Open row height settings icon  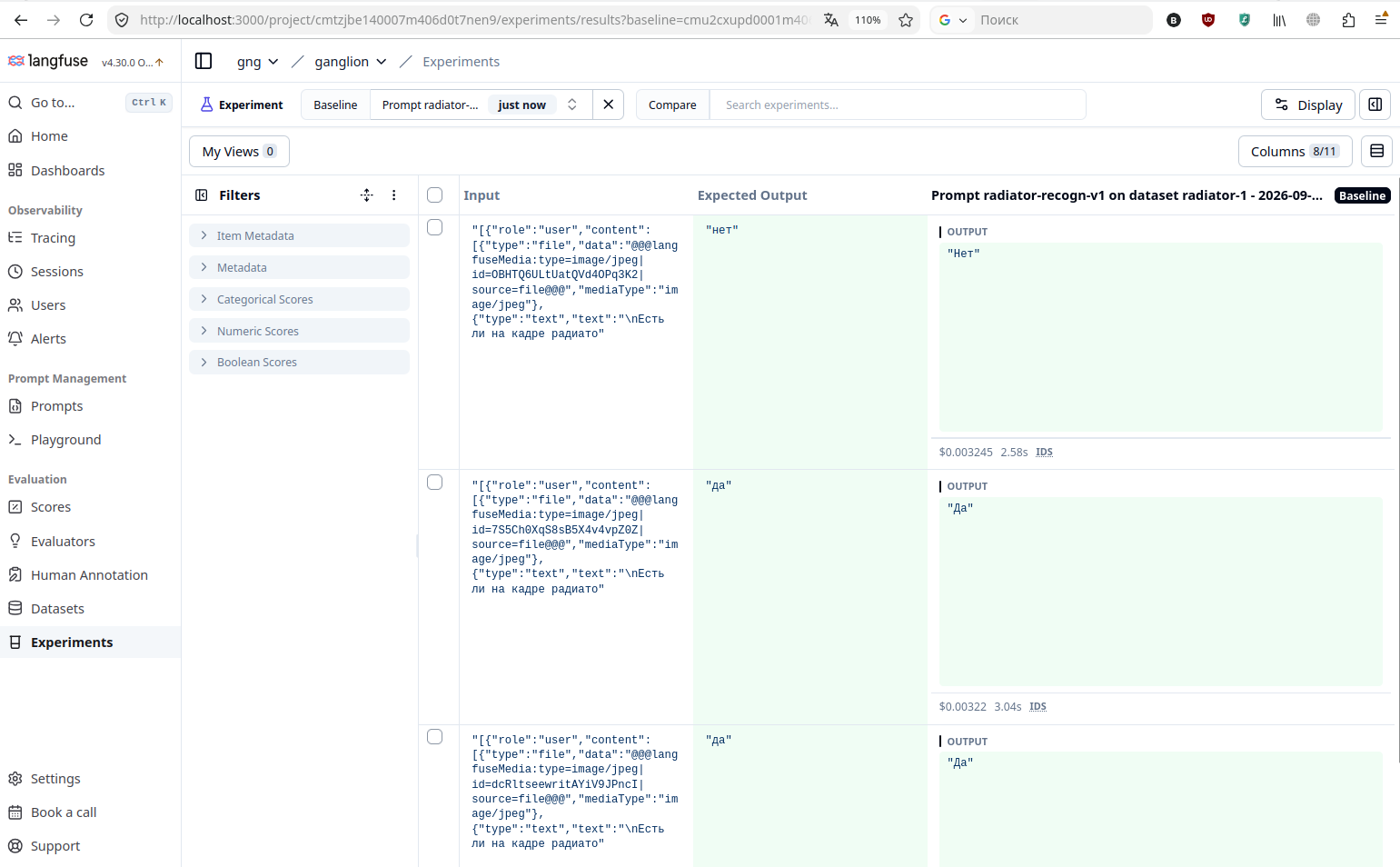[x=1376, y=151]
